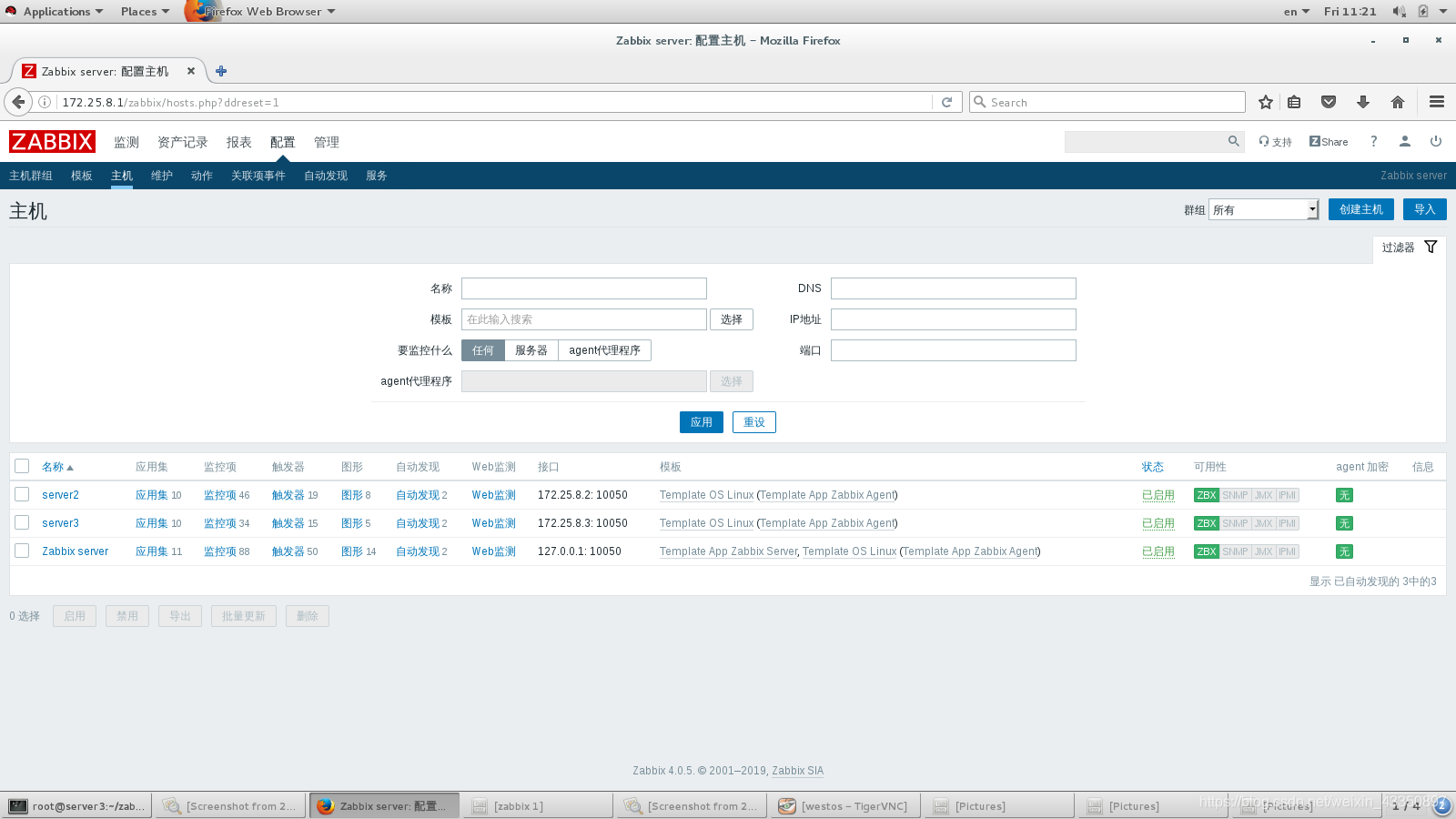Toggle the filter funnel tab
The width and height of the screenshot is (1456, 819).
pyautogui.click(x=1409, y=248)
